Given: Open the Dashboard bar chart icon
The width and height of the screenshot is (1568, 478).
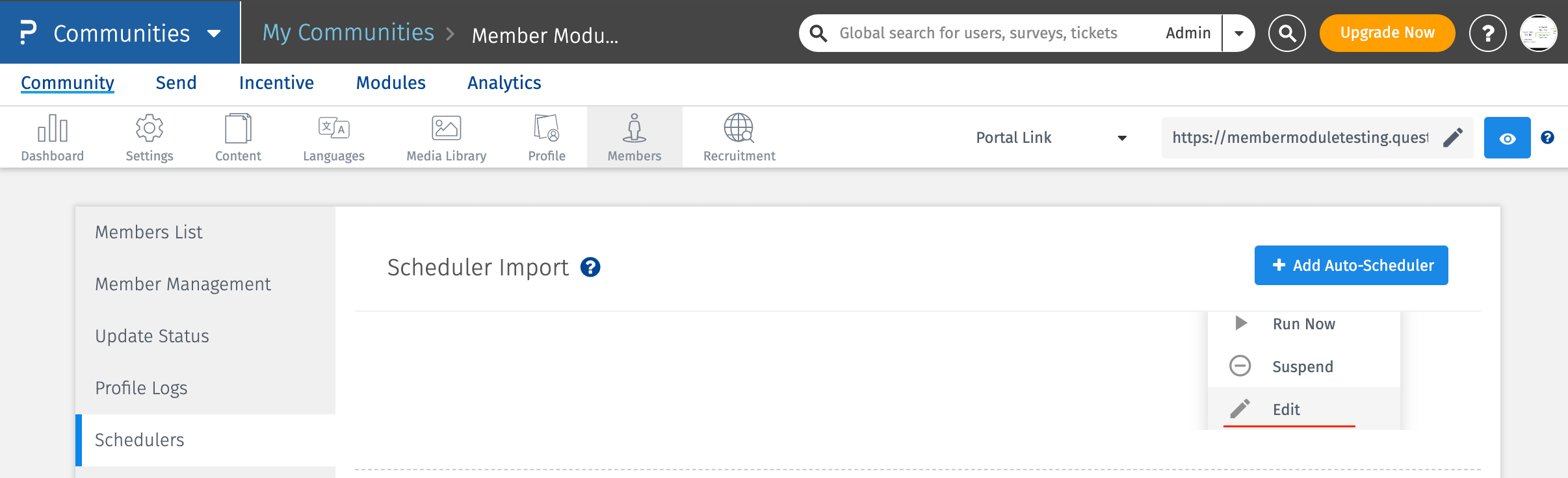Looking at the screenshot, I should pos(53,129).
